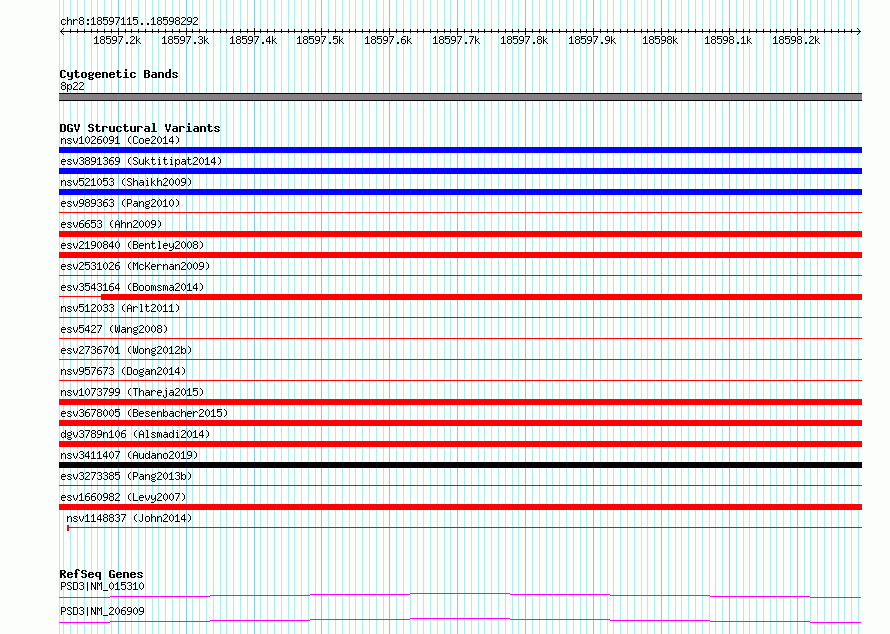Open the esv989363 (Pang2010) variant
This screenshot has width=890, height=634.
(x=120, y=203)
